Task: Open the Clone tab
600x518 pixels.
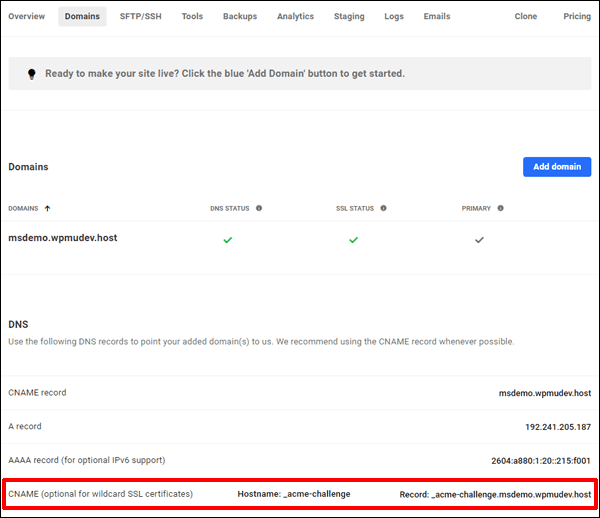Action: coord(526,16)
